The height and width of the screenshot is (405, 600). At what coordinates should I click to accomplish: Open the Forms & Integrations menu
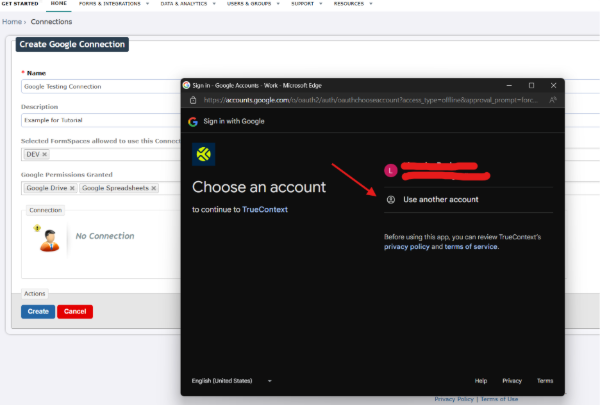pyautogui.click(x=114, y=3)
